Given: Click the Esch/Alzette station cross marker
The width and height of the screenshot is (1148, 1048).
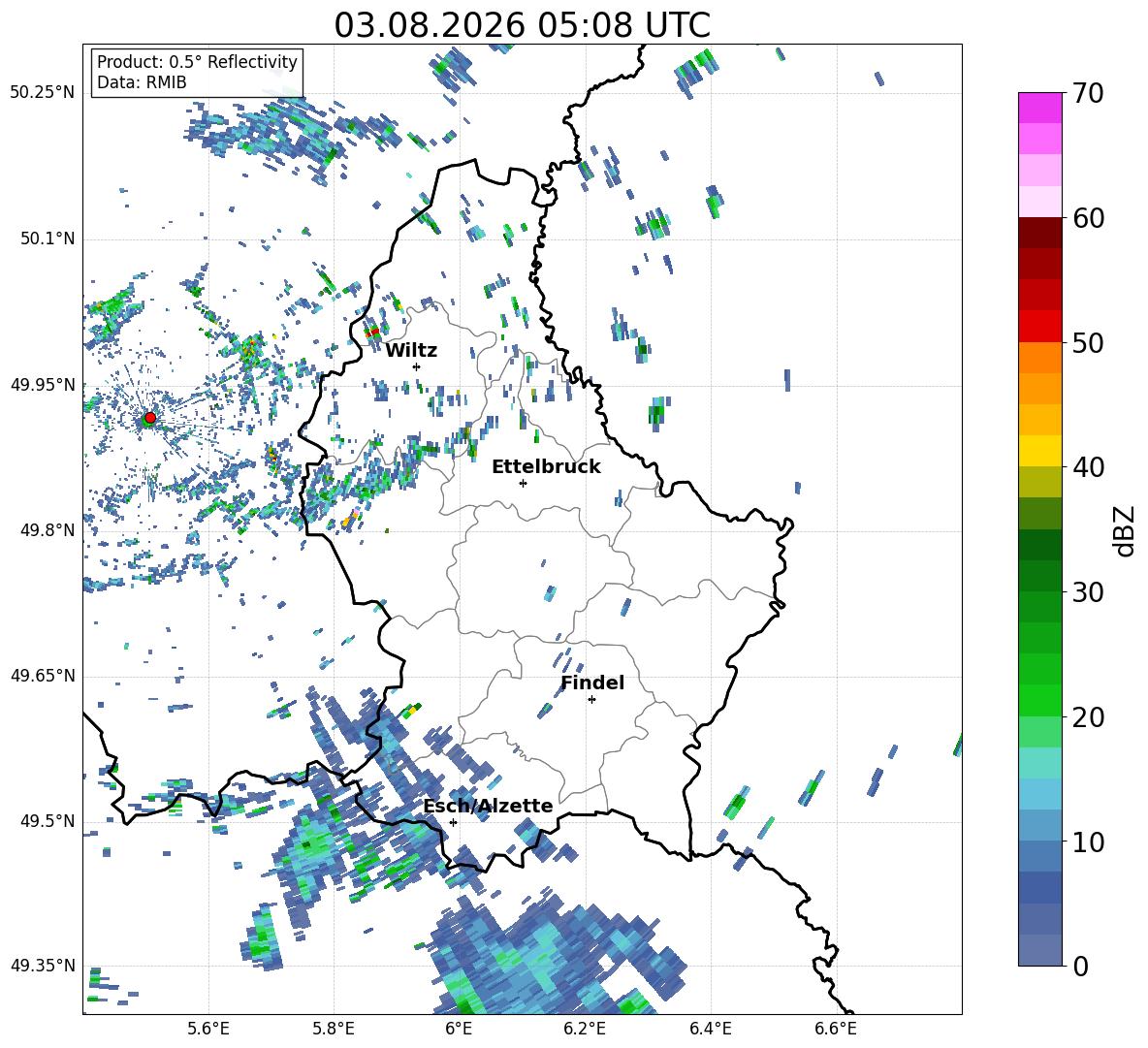Looking at the screenshot, I should (x=453, y=822).
